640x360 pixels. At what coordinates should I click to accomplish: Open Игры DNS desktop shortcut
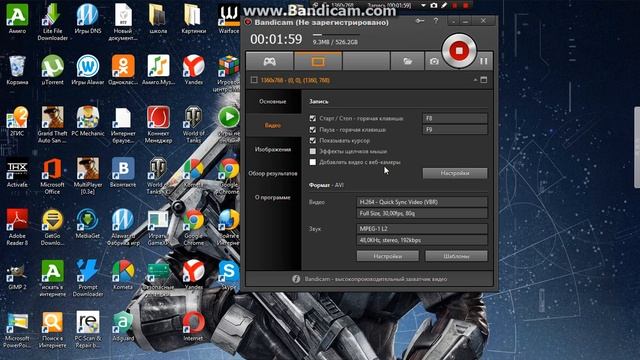coord(88,18)
